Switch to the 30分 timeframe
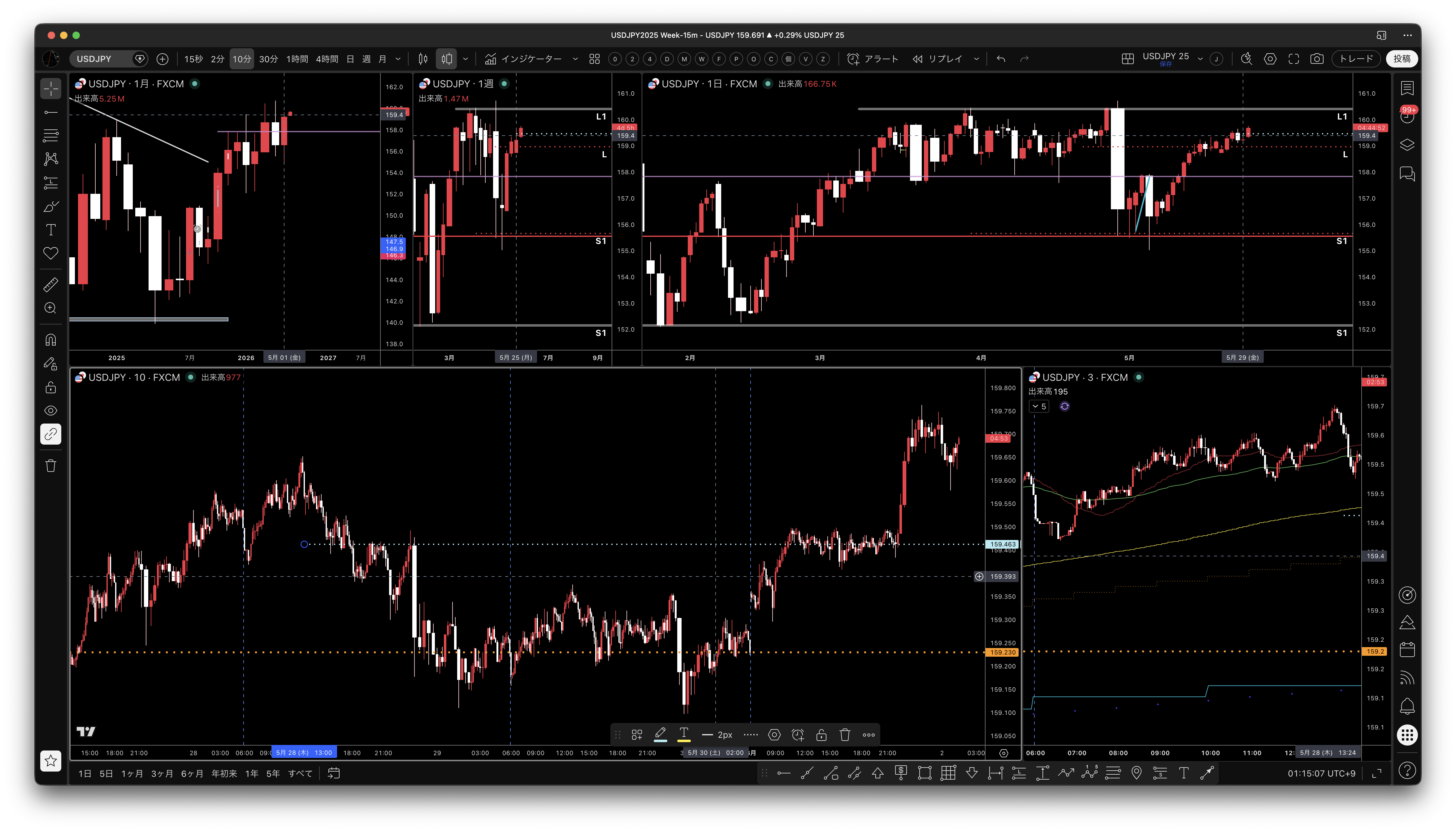This screenshot has height=831, width=1456. (x=268, y=59)
